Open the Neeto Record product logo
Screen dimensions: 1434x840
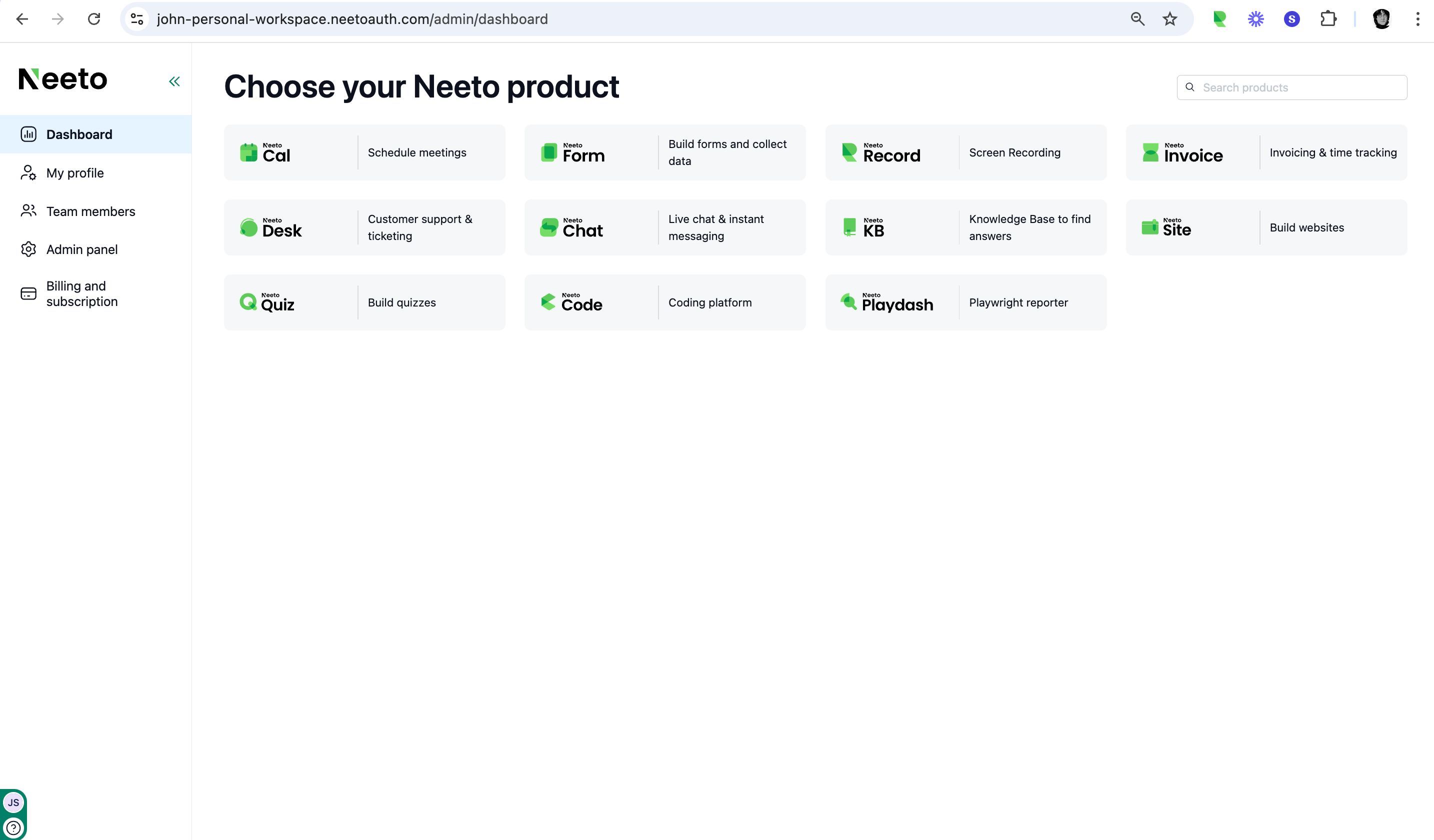pos(880,152)
